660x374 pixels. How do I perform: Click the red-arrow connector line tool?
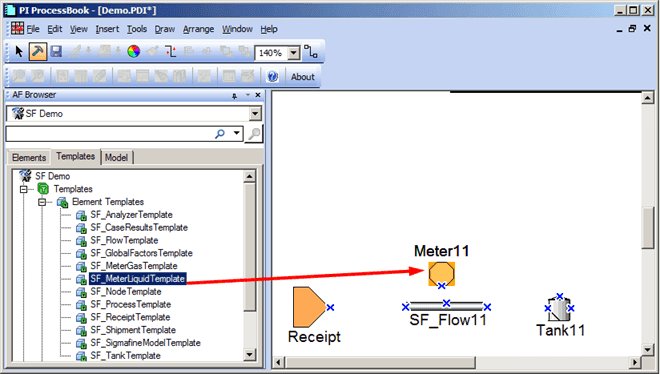click(171, 52)
